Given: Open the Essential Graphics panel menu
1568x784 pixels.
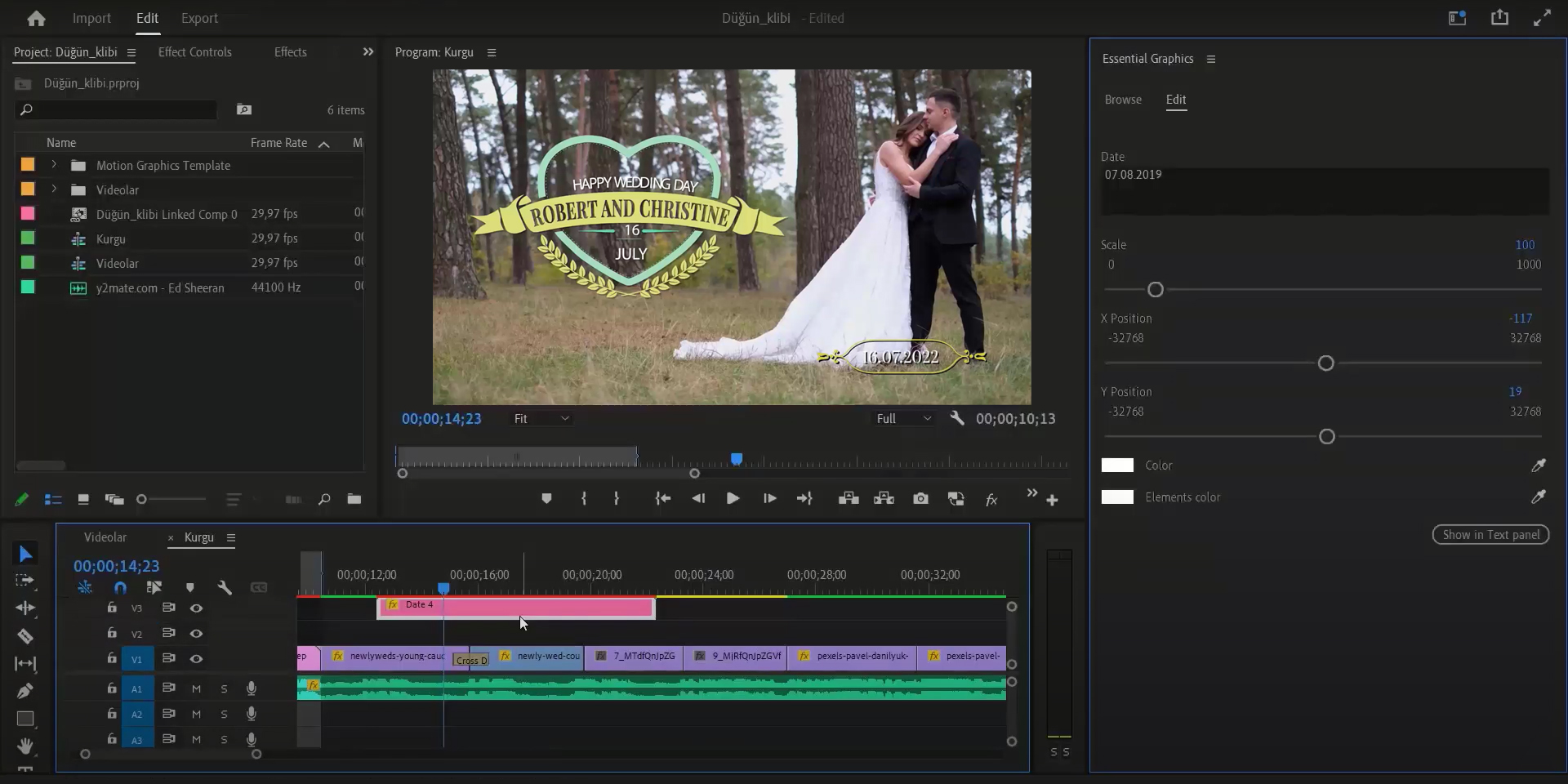Looking at the screenshot, I should [x=1211, y=59].
